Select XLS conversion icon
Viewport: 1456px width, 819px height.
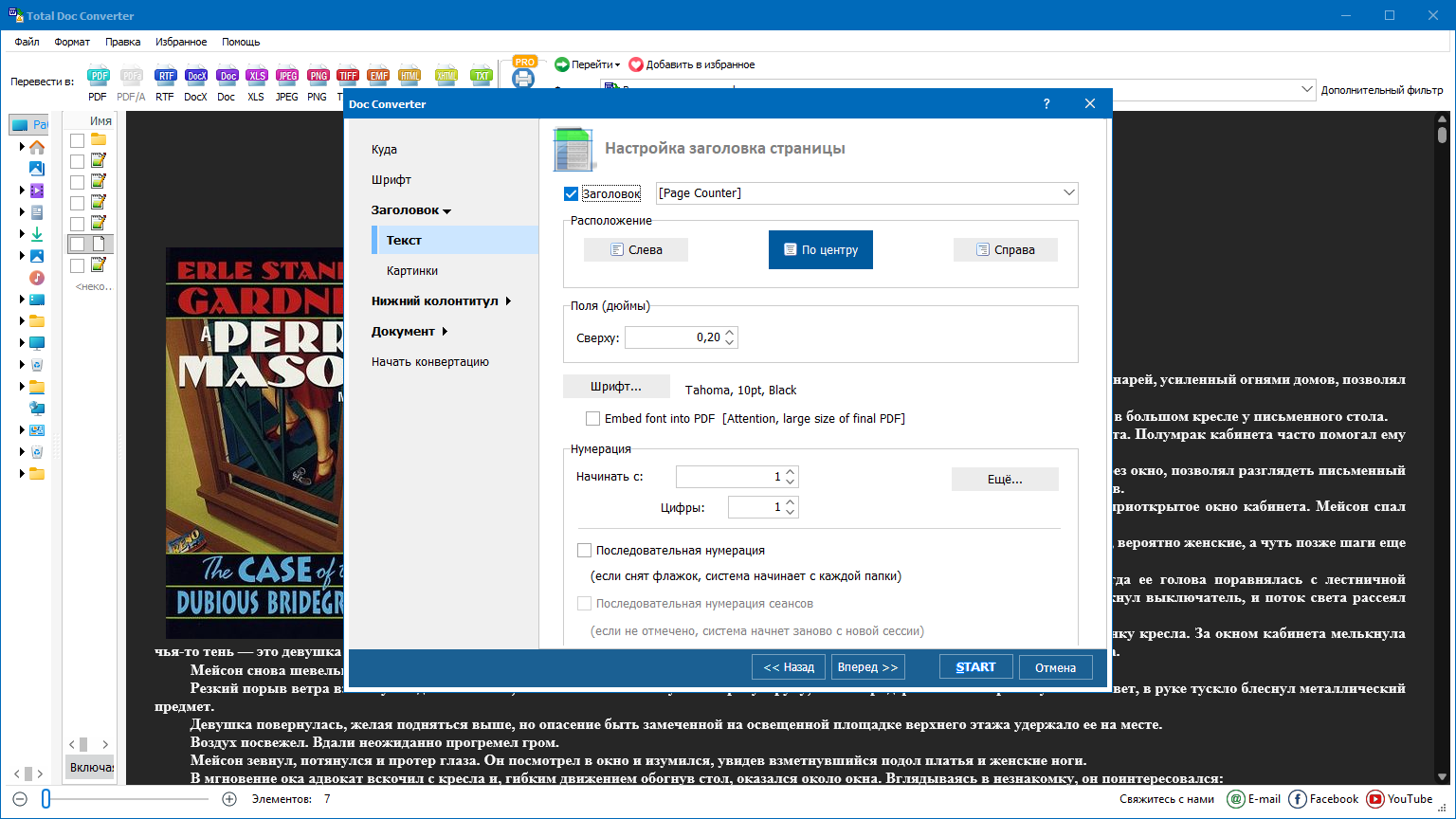click(256, 77)
